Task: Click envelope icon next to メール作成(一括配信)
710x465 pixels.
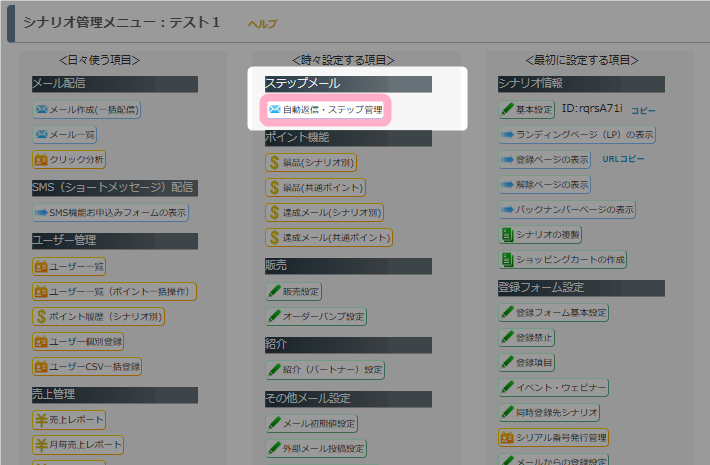Action: click(x=42, y=109)
